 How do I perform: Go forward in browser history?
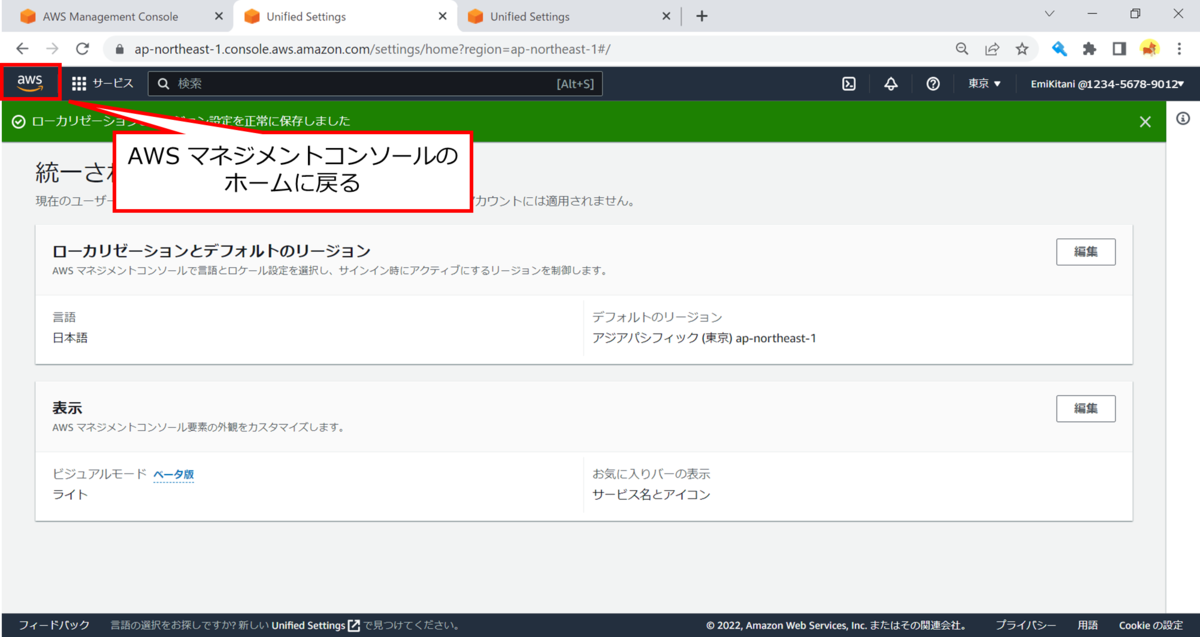[52, 48]
